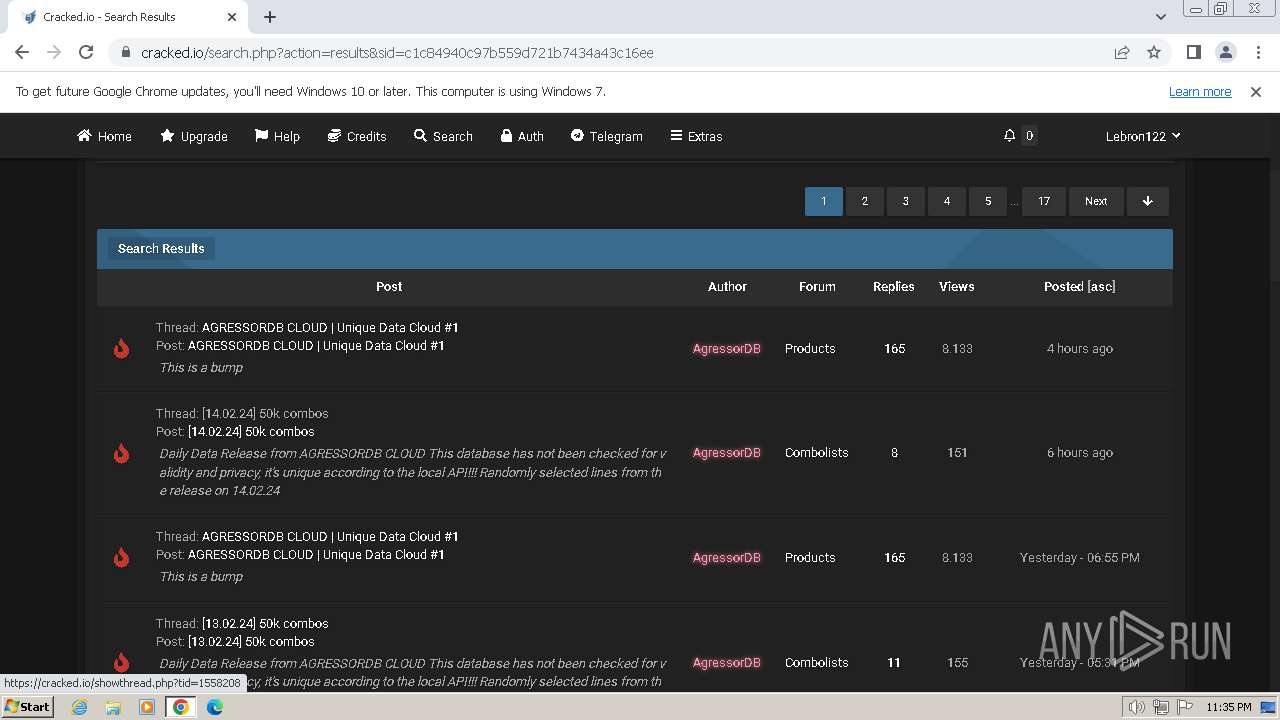Open the Combolists forum in 6 hours ago row
Viewport: 1280px width, 720px height.
(x=817, y=452)
